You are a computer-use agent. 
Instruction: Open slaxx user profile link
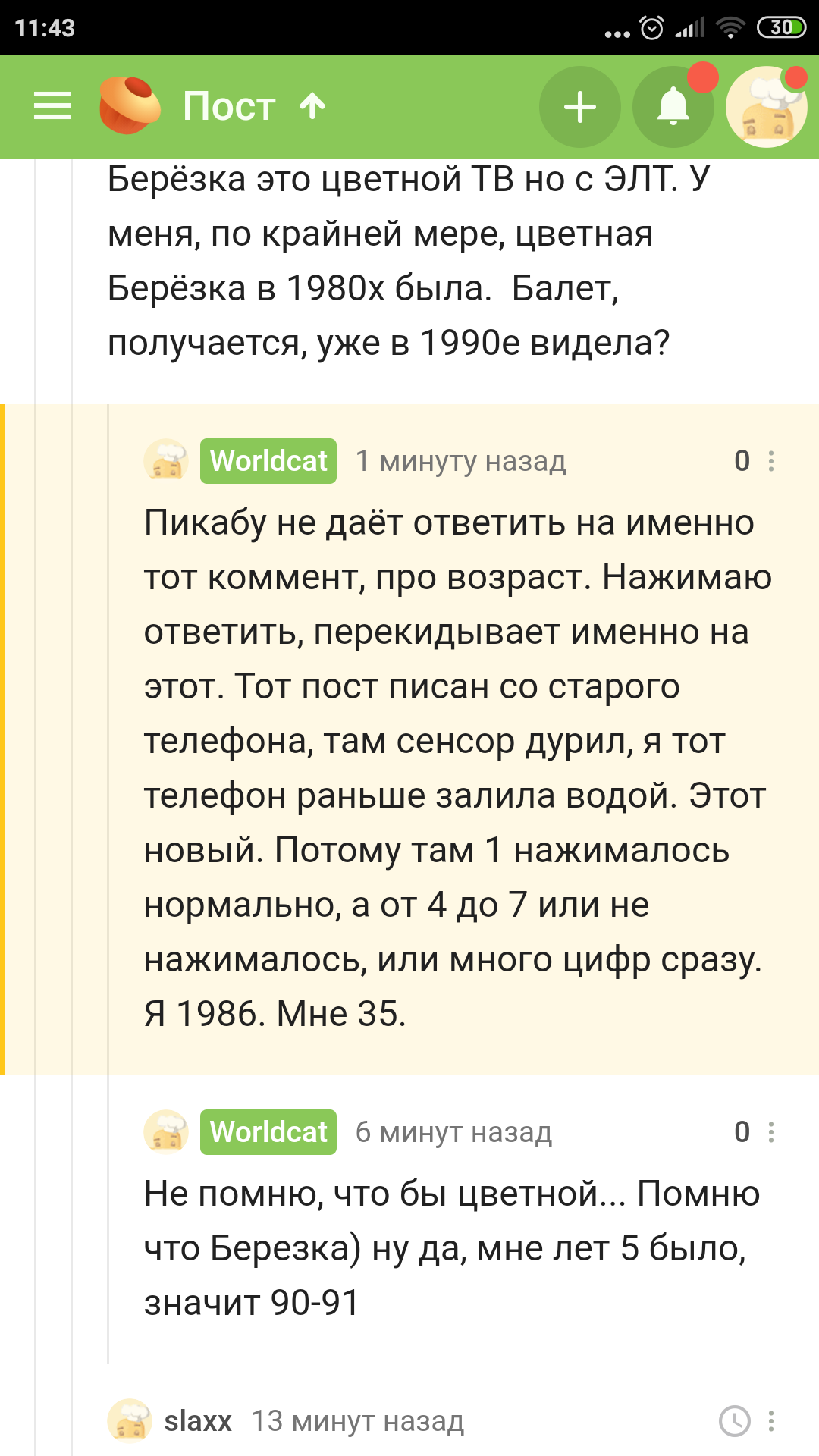(198, 1421)
